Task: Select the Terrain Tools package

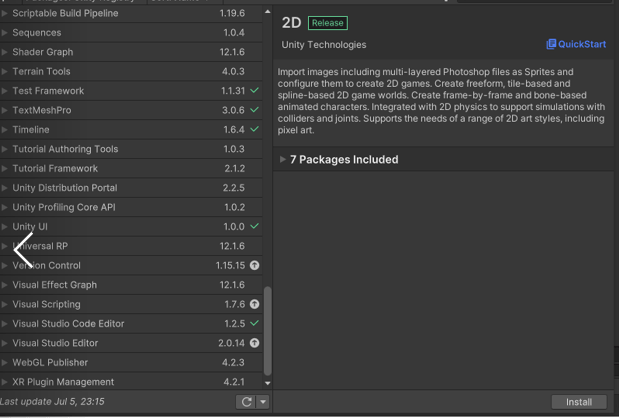Action: pos(41,72)
